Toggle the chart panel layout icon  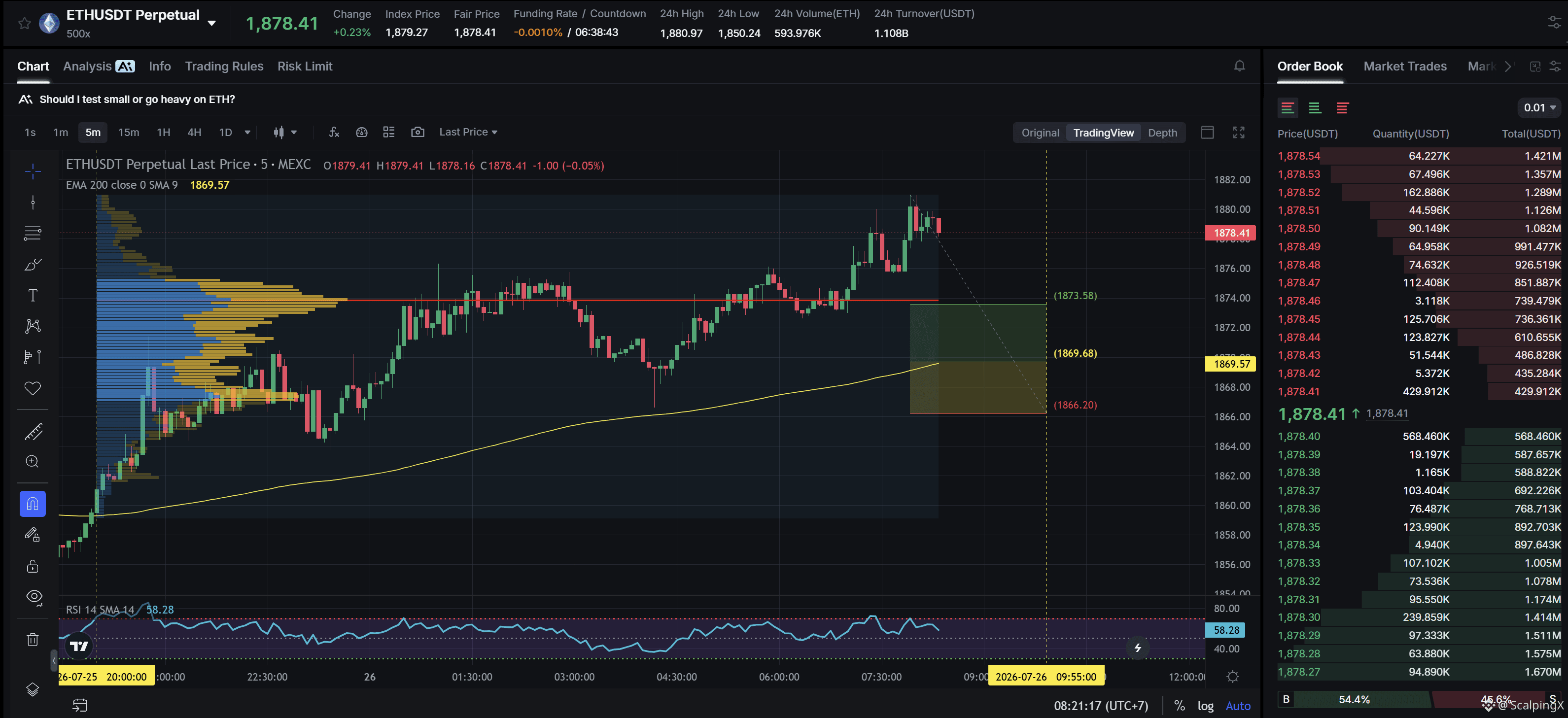pos(1208,132)
